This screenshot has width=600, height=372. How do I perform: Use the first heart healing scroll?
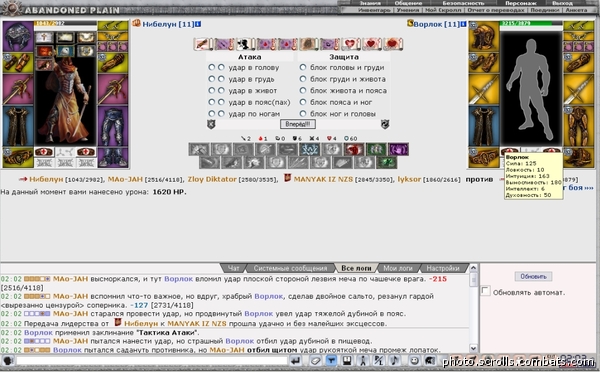pos(350,44)
